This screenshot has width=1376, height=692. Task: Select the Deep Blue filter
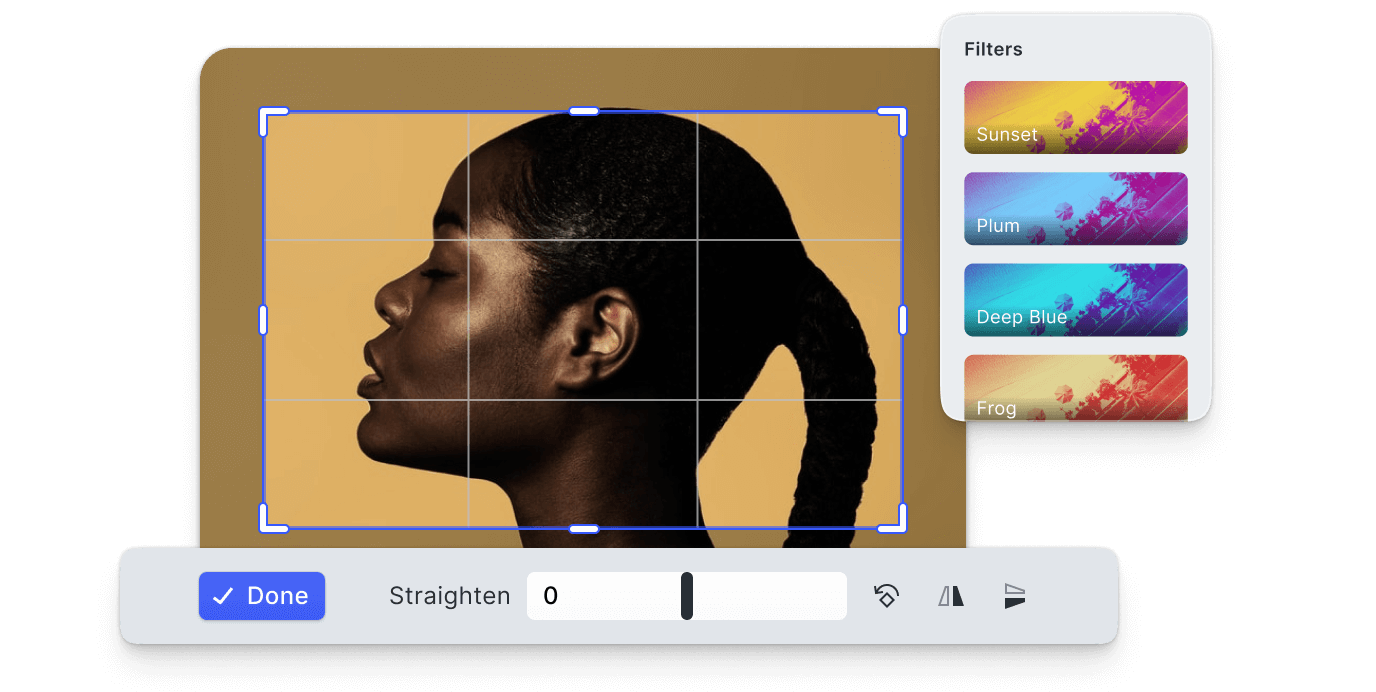click(1075, 299)
